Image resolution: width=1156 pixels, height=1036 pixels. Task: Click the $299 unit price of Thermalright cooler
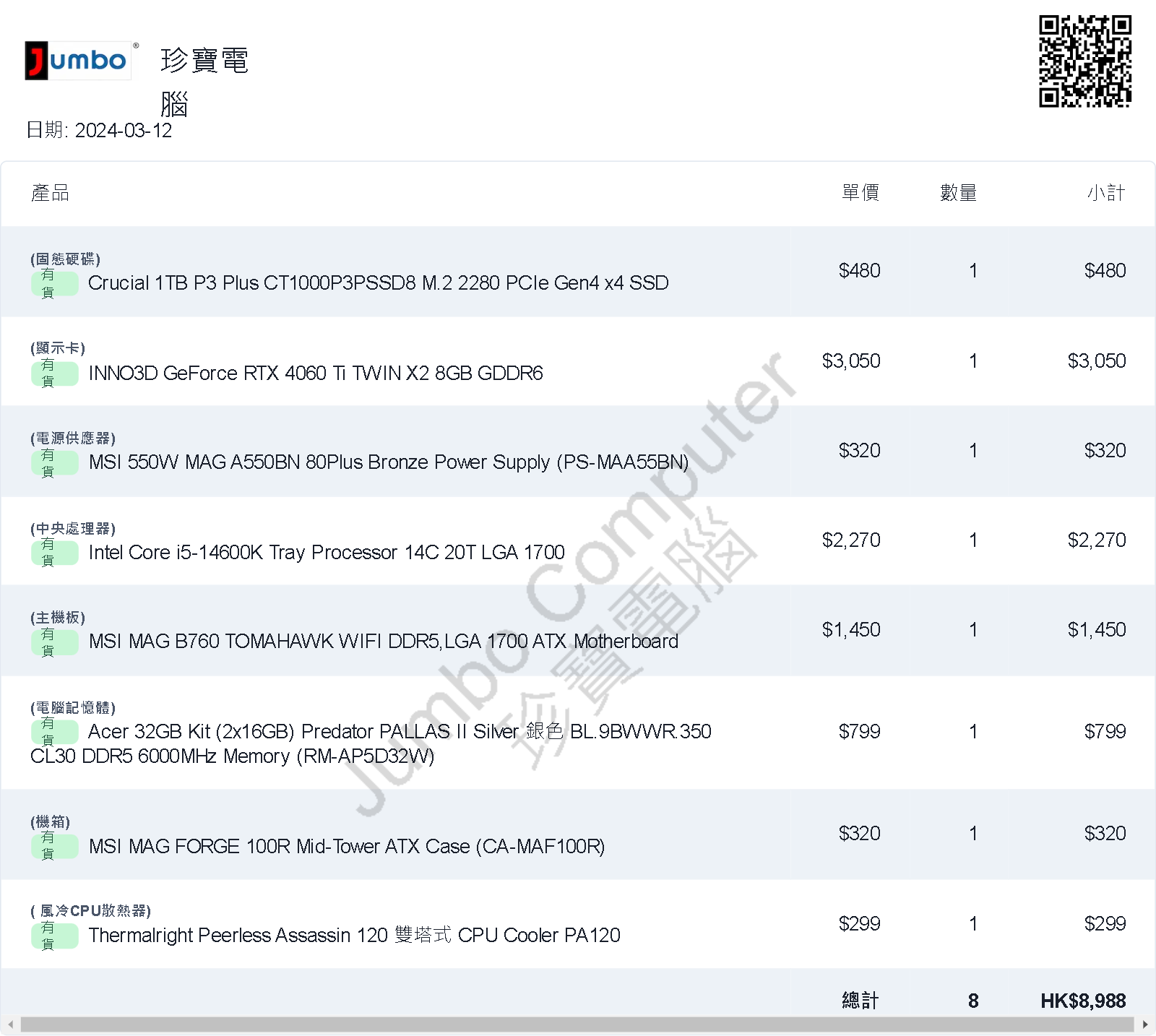click(859, 924)
